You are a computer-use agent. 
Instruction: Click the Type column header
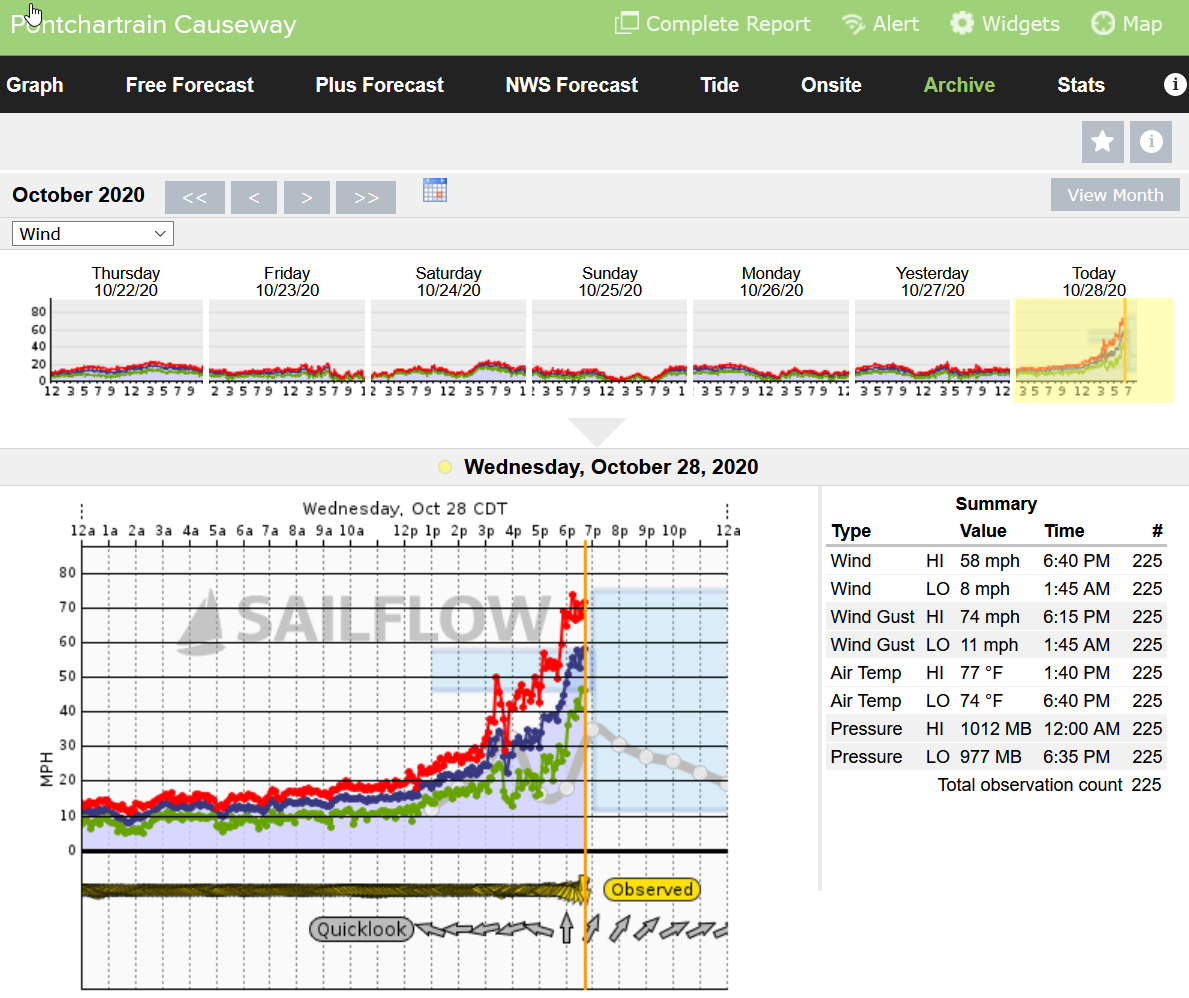point(851,531)
